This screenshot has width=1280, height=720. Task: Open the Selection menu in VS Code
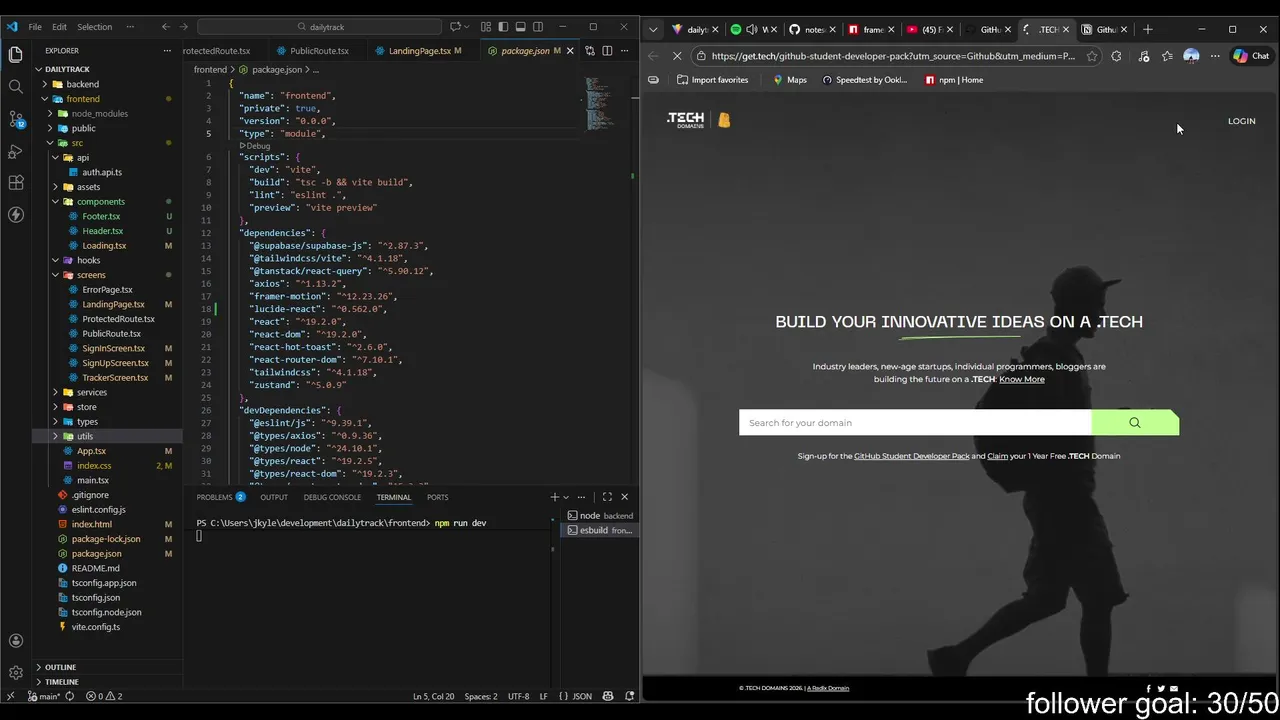pyautogui.click(x=95, y=27)
